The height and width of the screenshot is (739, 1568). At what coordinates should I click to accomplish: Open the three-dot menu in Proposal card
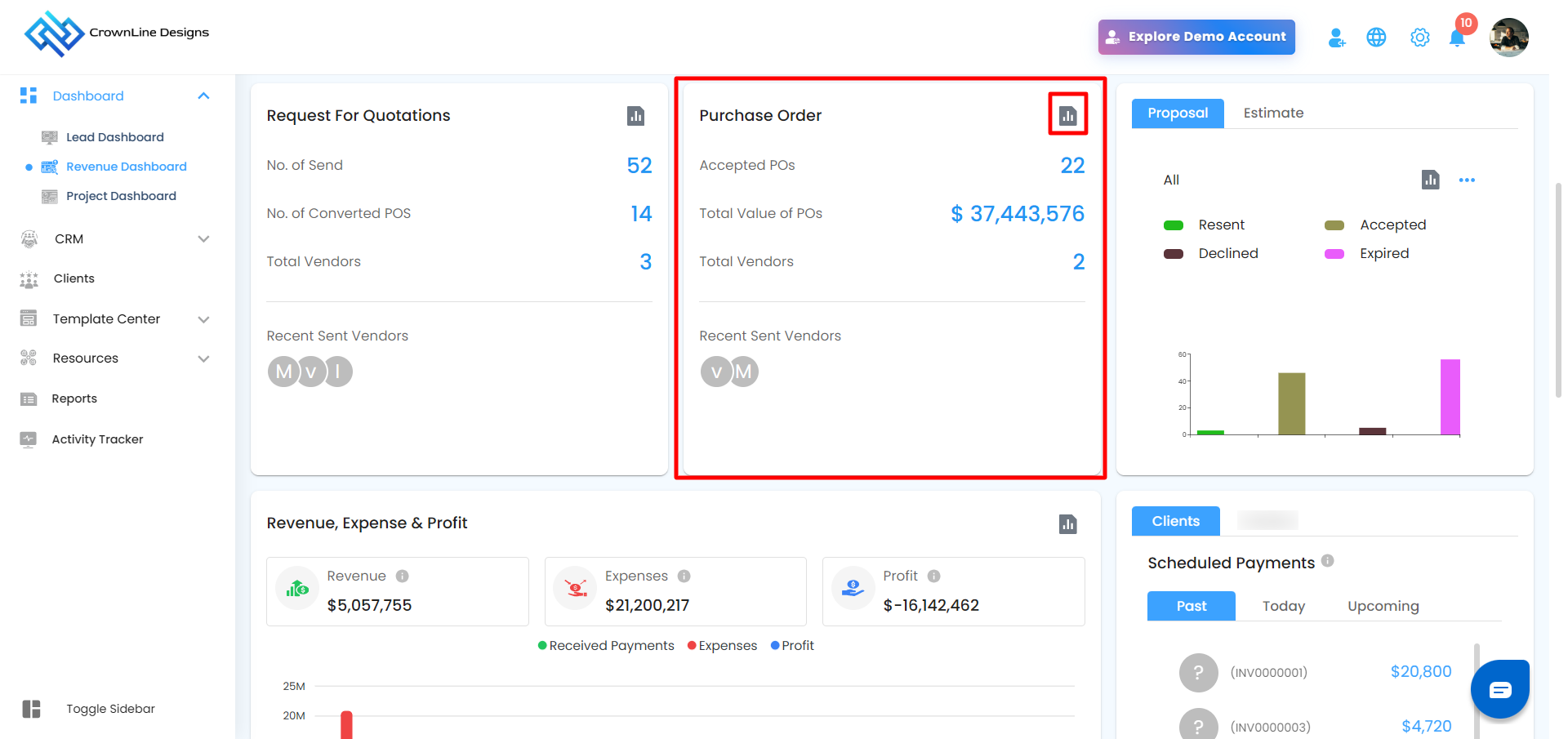(x=1467, y=180)
